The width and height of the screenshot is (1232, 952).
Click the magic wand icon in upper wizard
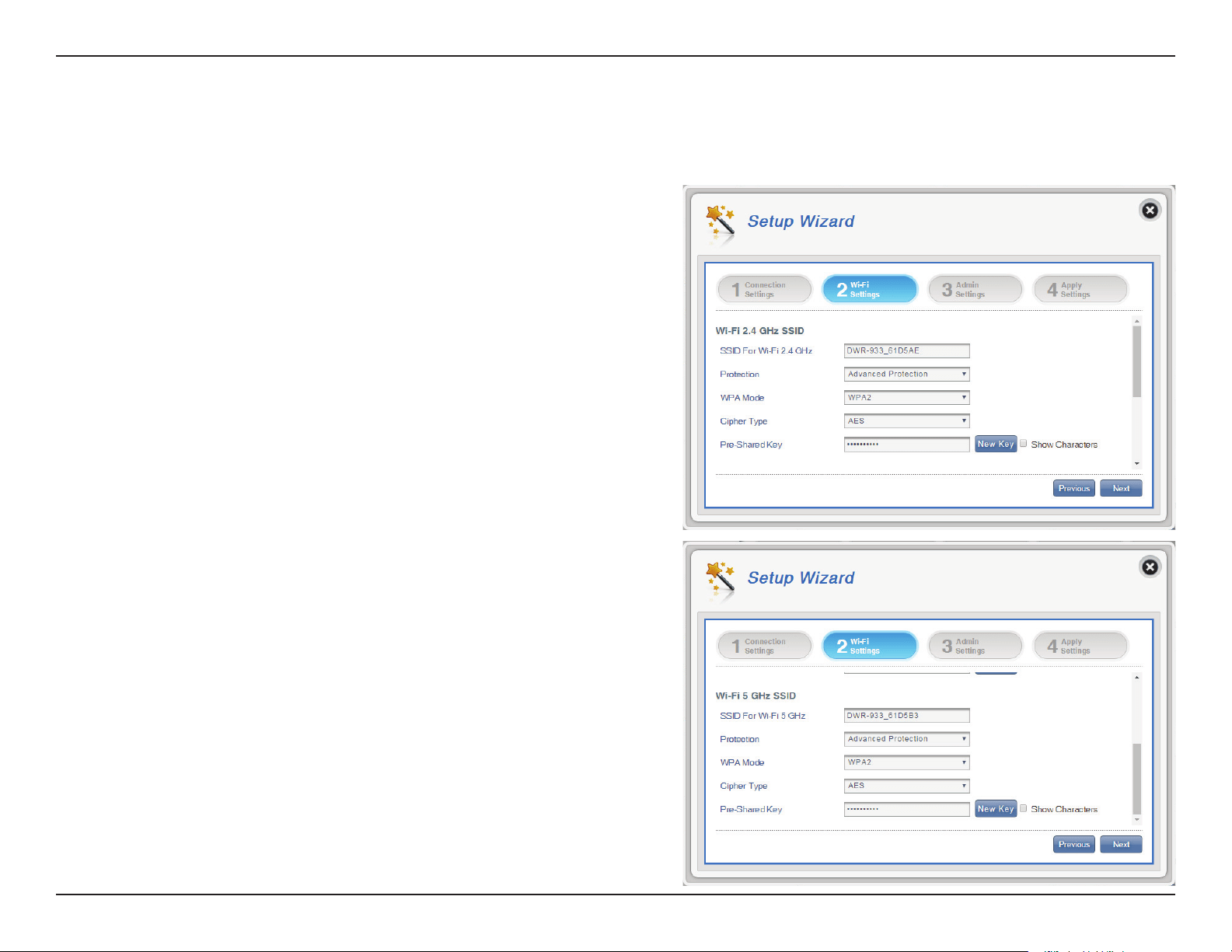(720, 221)
